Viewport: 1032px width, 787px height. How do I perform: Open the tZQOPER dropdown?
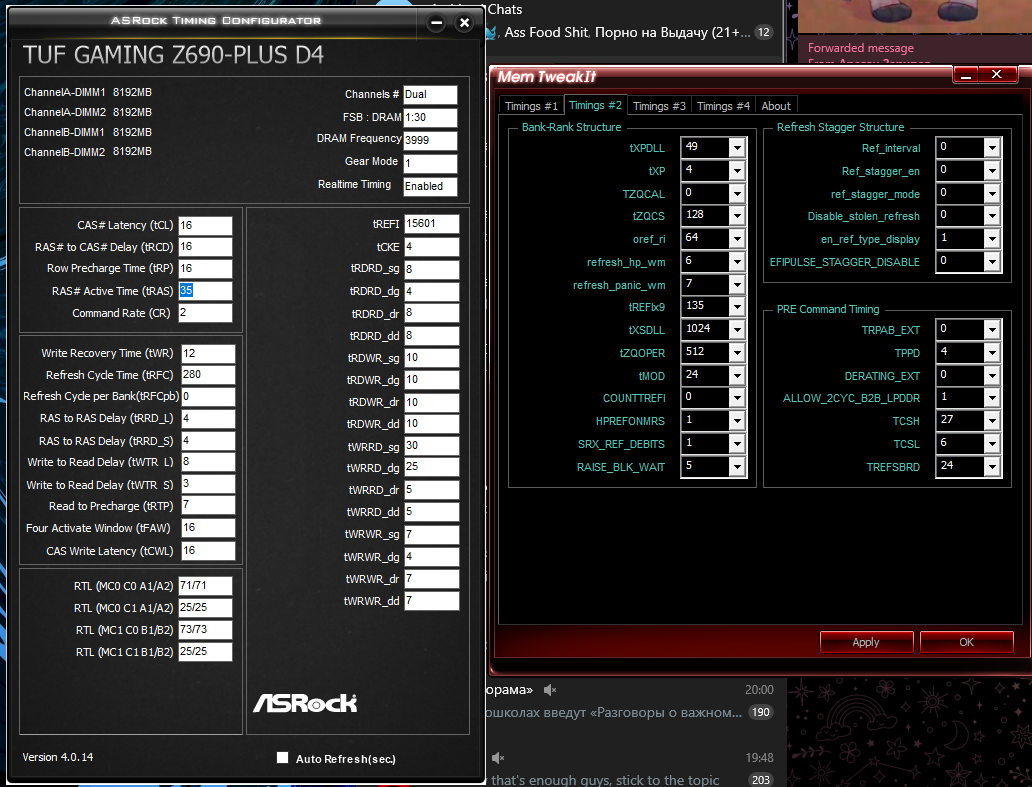tap(737, 353)
